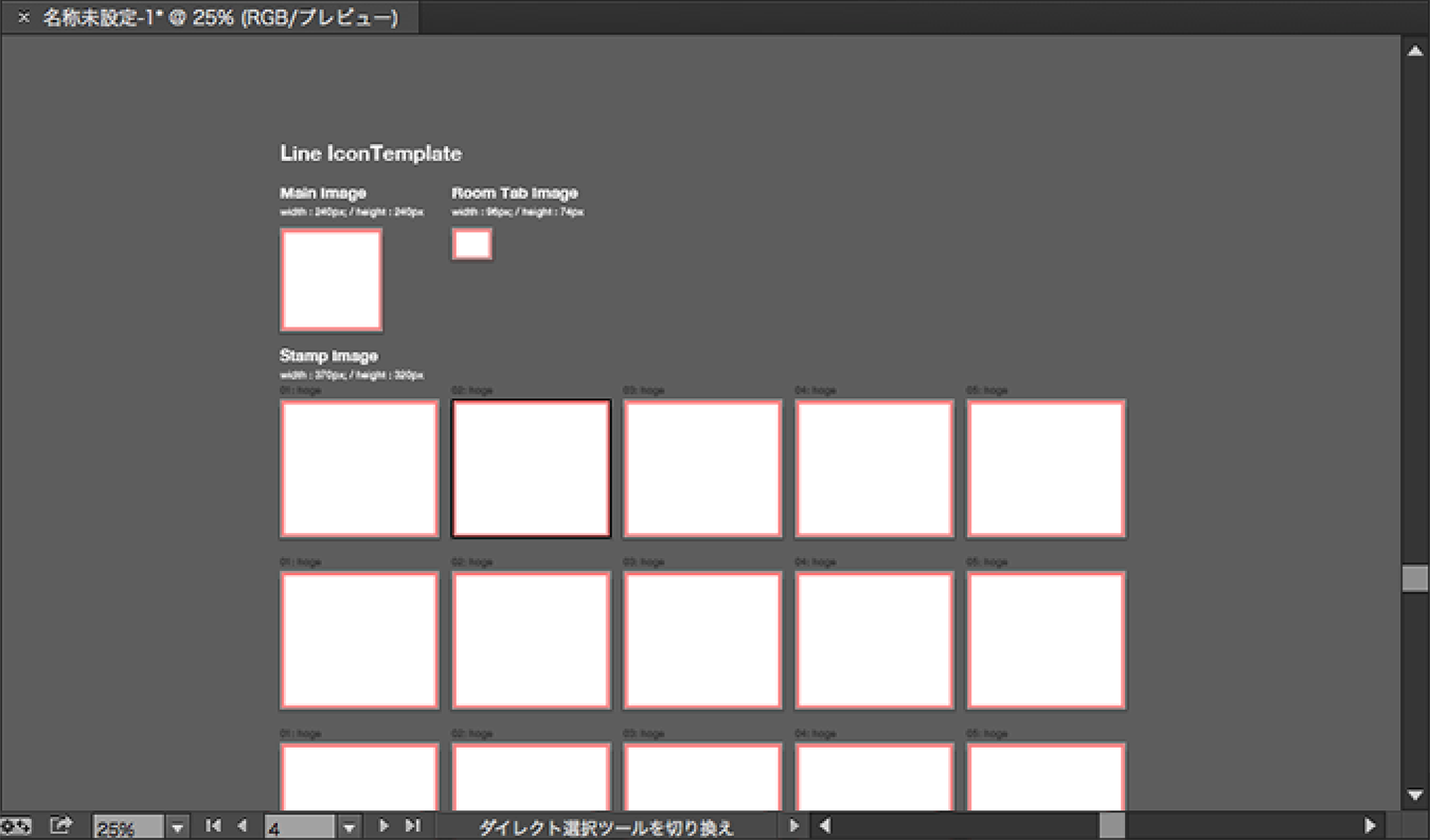Jump to the first artboard
This screenshot has height=840, width=1430.
pos(214,826)
